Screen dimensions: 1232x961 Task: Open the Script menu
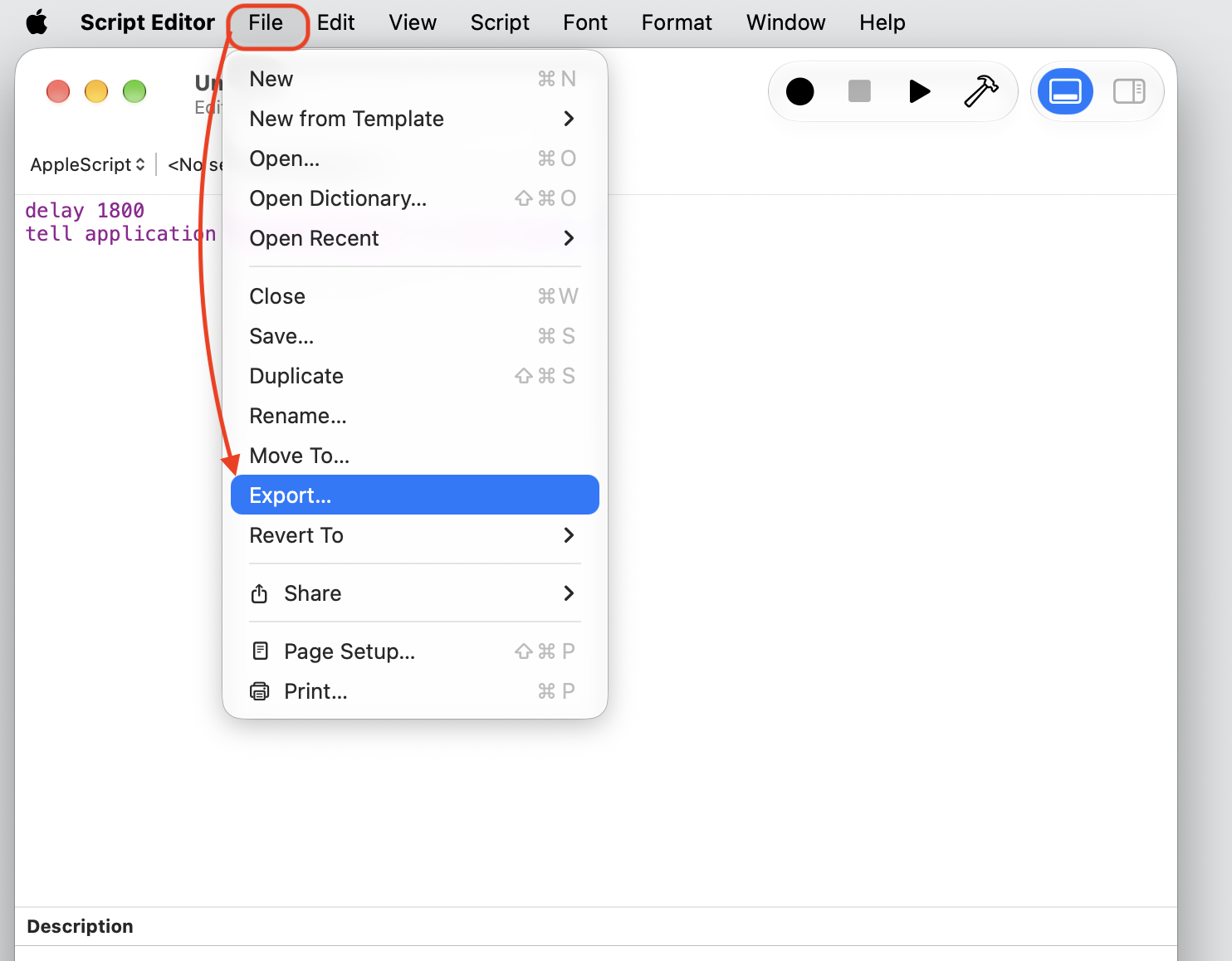click(x=500, y=22)
